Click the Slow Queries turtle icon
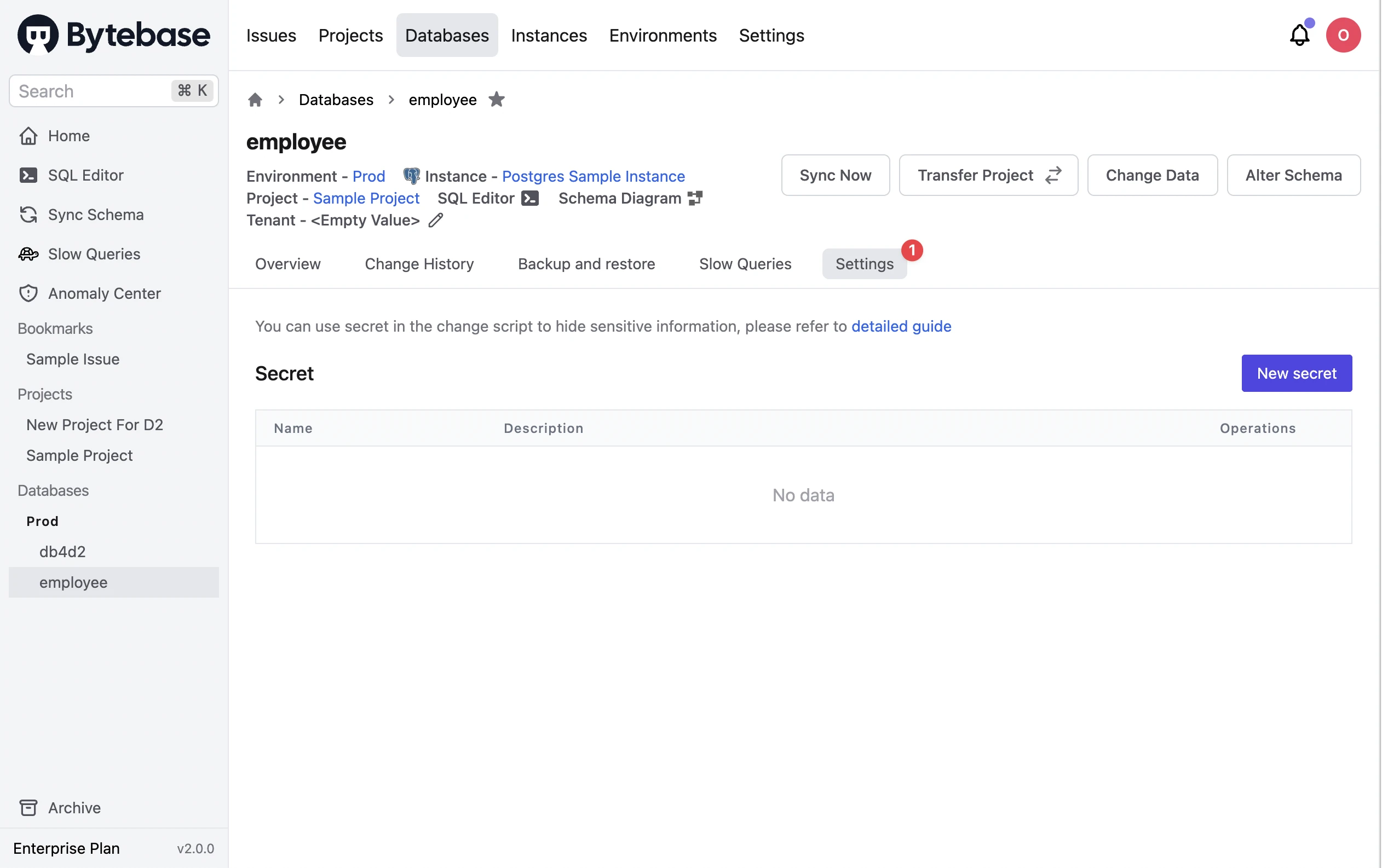Viewport: 1382px width, 868px height. 28,253
